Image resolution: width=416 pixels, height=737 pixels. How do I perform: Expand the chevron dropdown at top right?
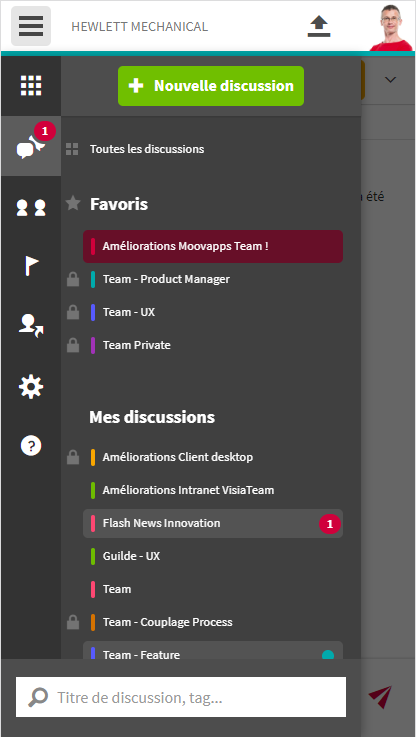390,80
